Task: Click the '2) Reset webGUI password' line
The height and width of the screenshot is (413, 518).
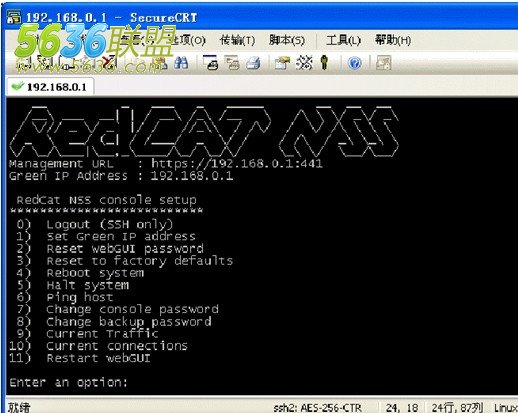Action: [x=110, y=249]
